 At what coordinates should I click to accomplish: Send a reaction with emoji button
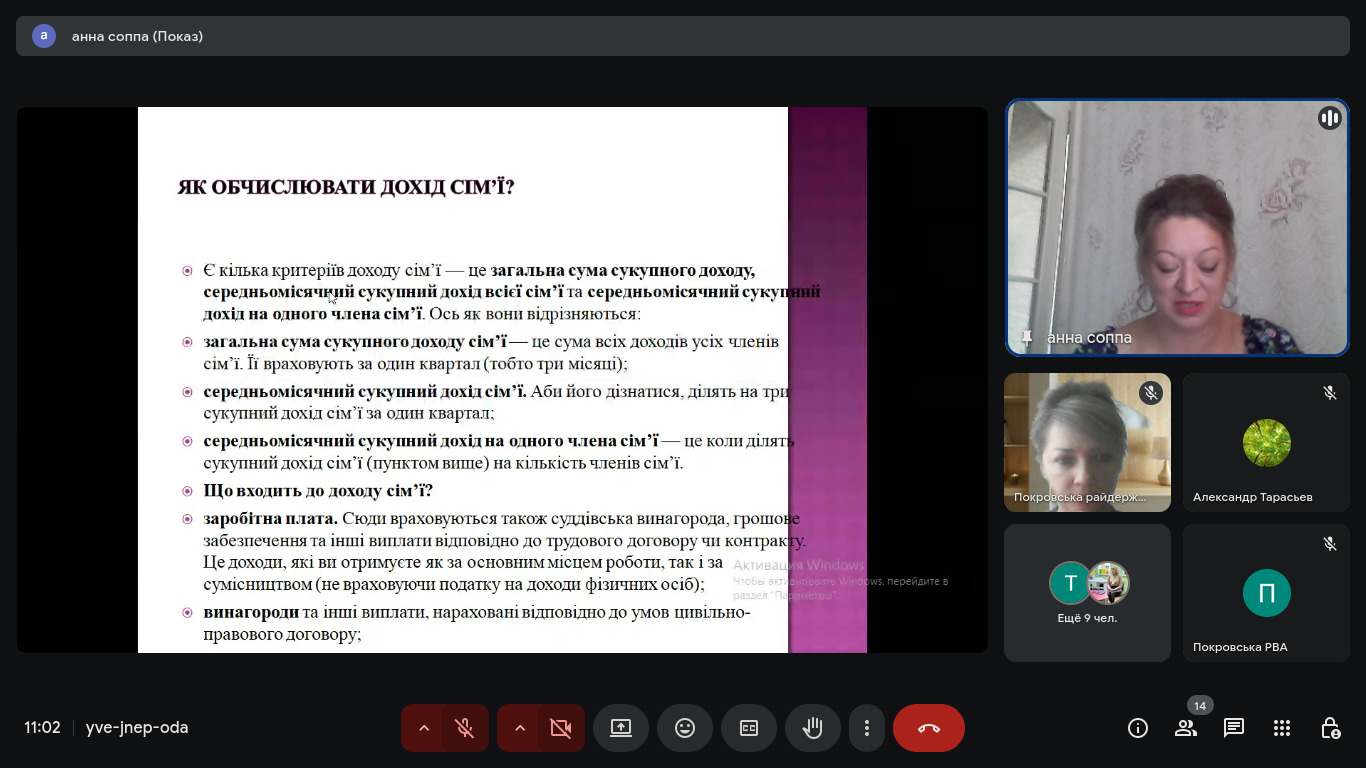click(x=685, y=728)
